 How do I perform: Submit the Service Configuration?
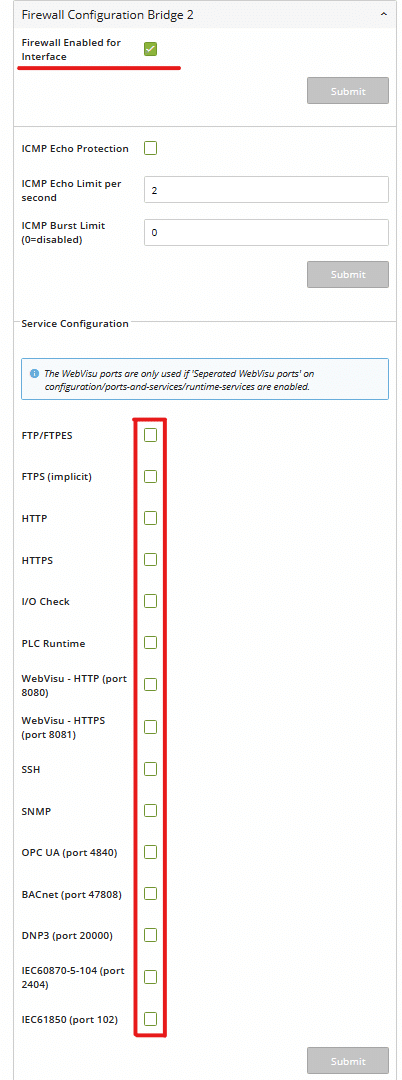pos(348,1061)
